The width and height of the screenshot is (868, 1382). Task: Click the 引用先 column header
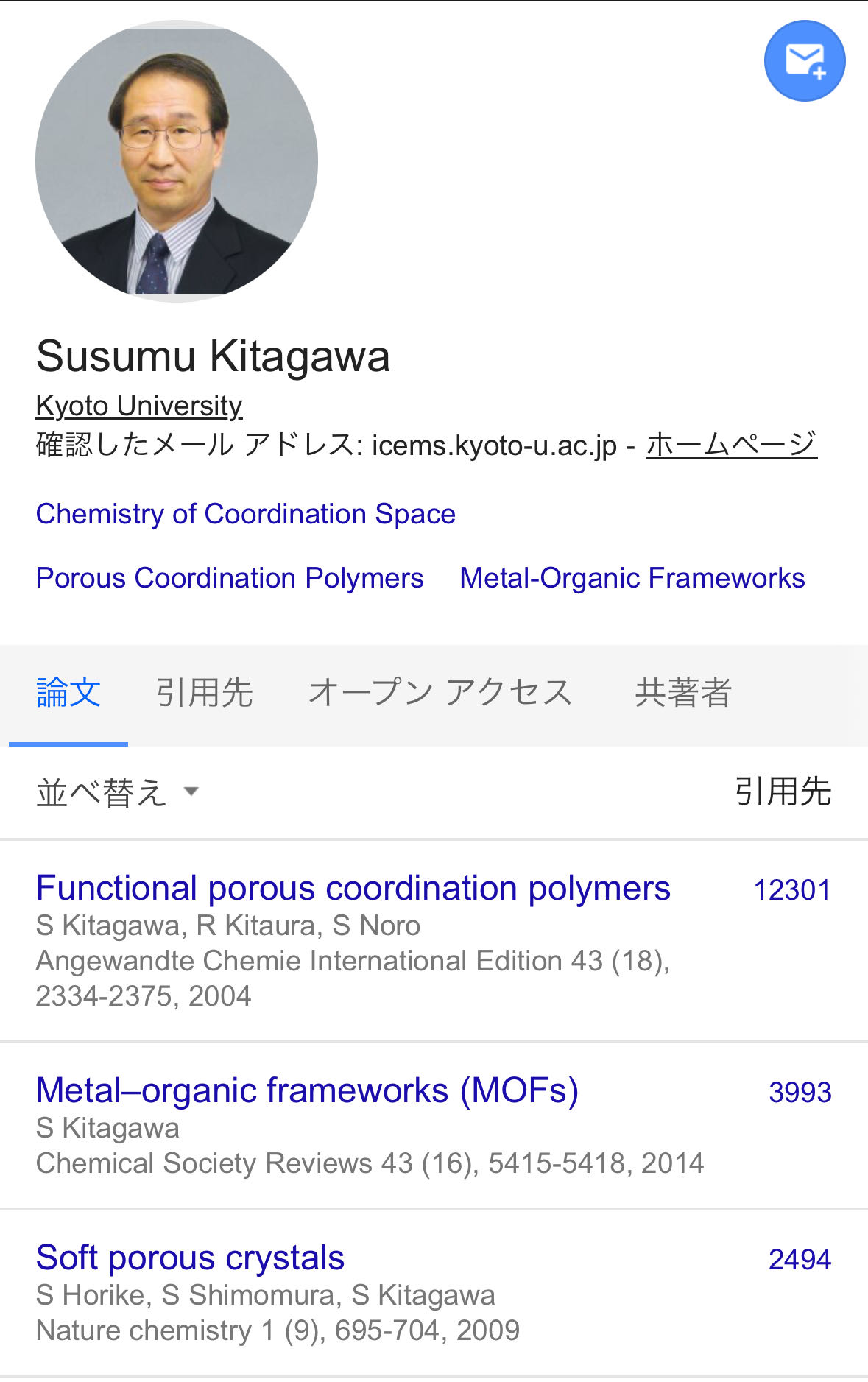tap(783, 792)
